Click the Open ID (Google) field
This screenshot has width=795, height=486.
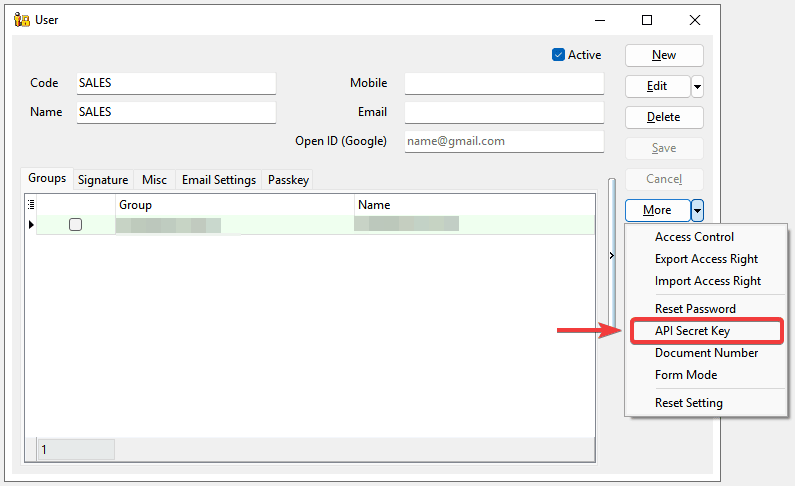(504, 141)
